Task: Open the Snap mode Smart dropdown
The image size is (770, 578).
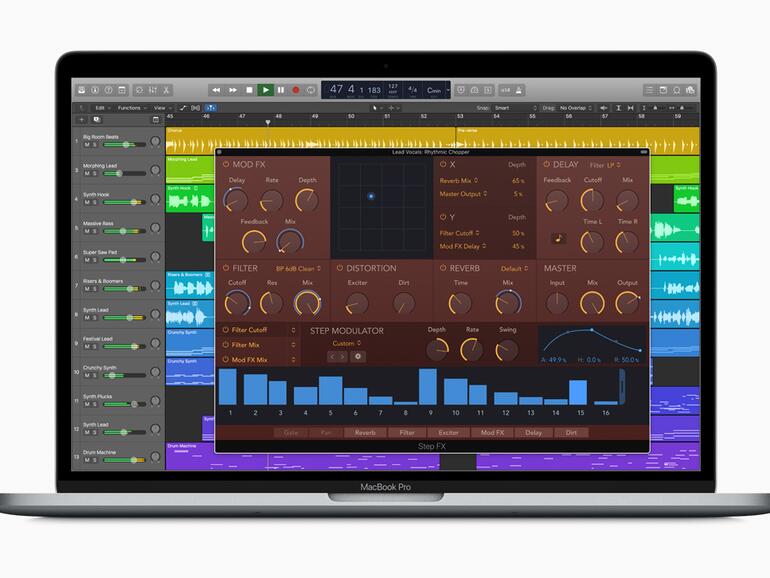Action: [516, 108]
